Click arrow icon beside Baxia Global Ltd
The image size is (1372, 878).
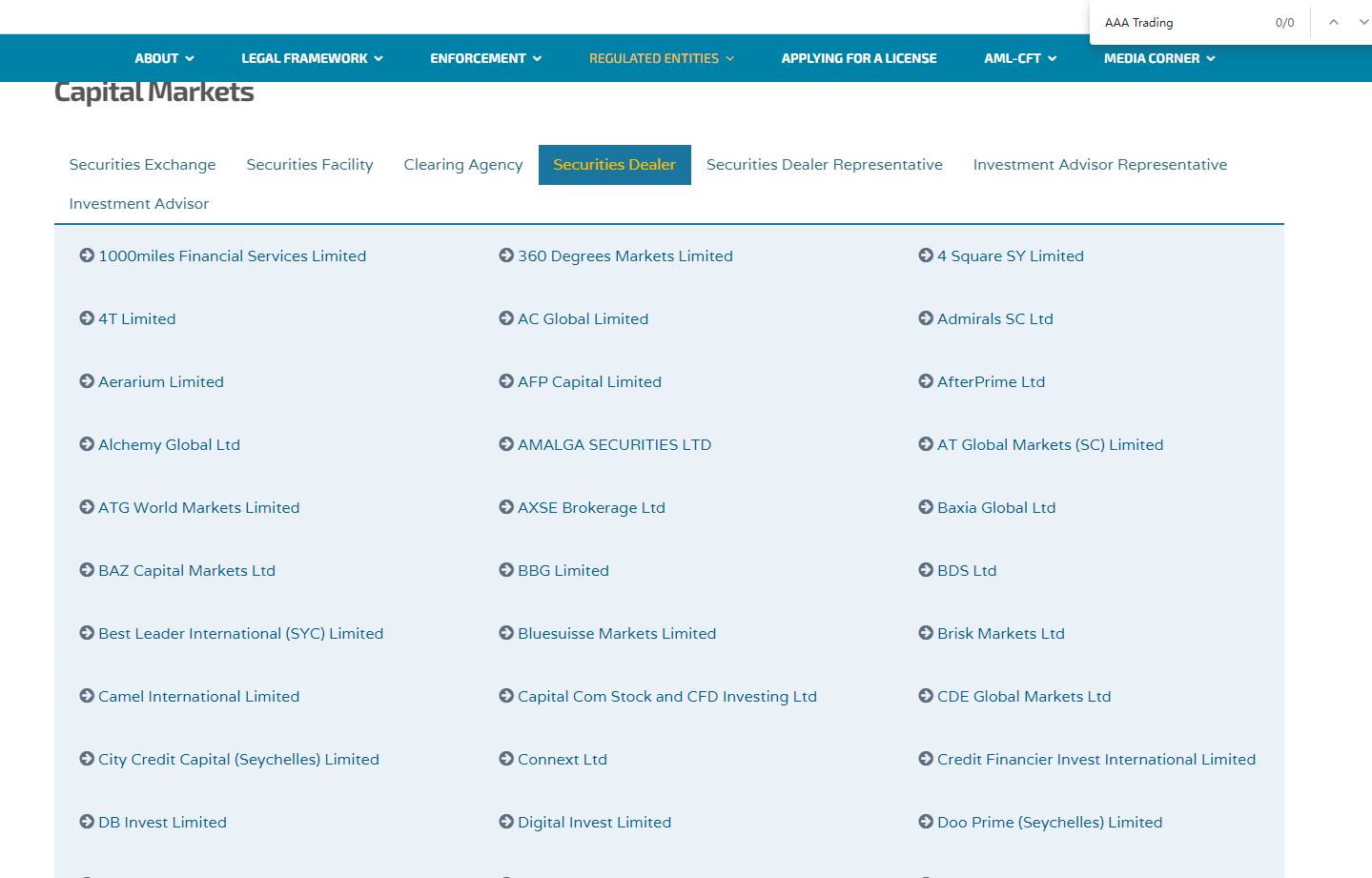[926, 507]
